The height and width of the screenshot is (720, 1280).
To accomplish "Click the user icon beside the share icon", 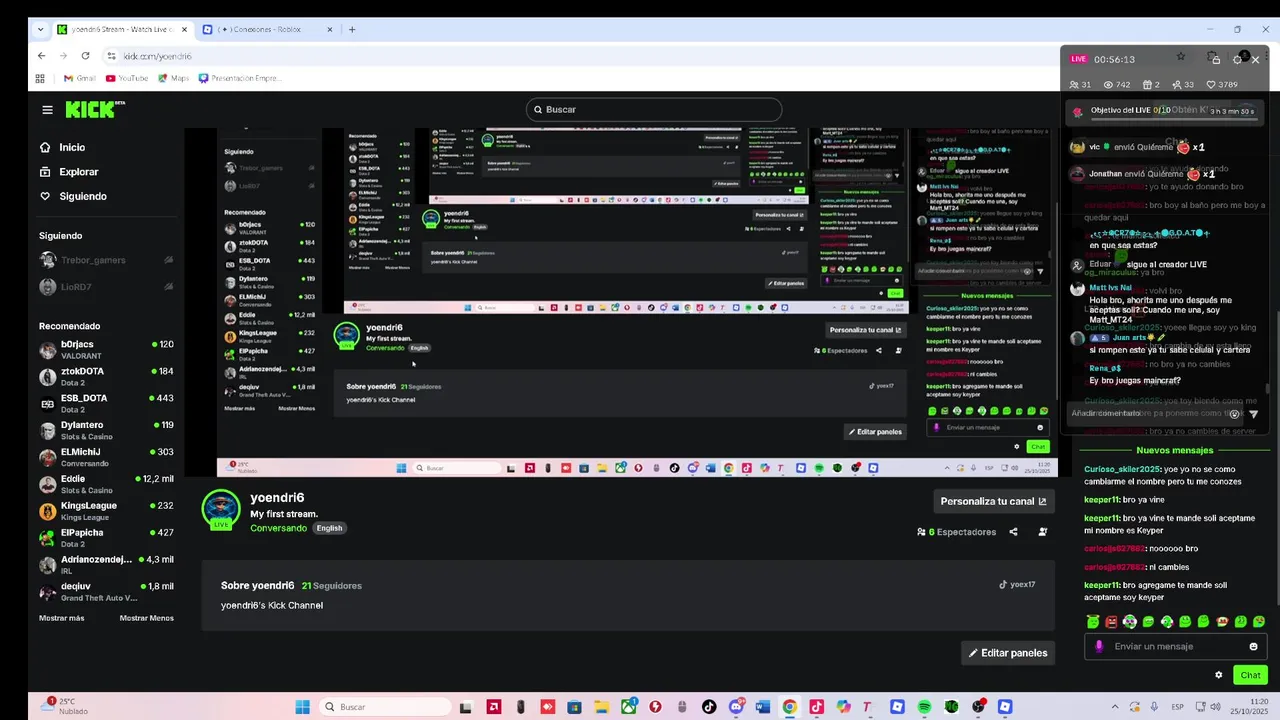I will pos(1042,532).
